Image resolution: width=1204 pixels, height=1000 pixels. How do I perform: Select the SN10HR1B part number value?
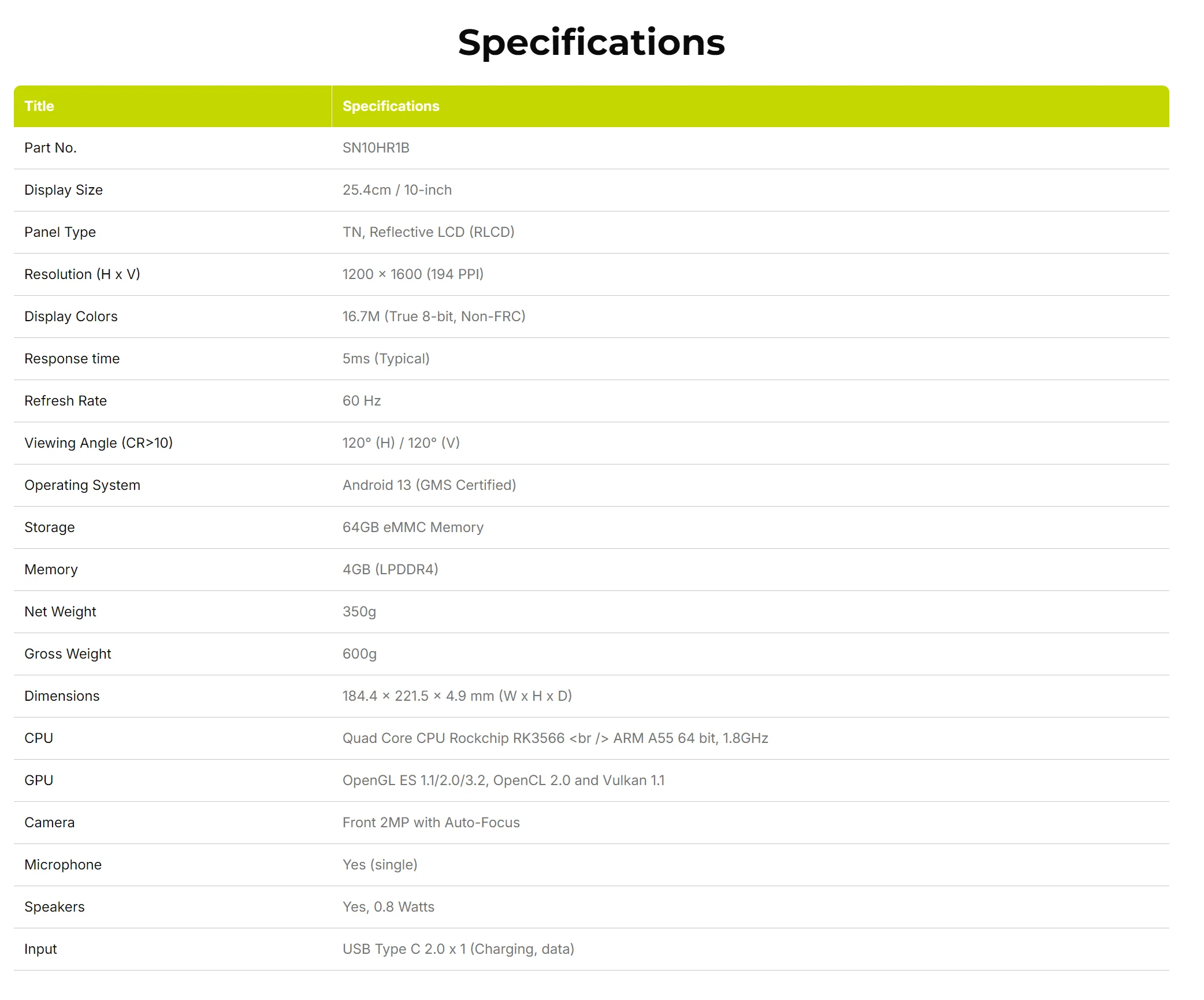pos(376,148)
